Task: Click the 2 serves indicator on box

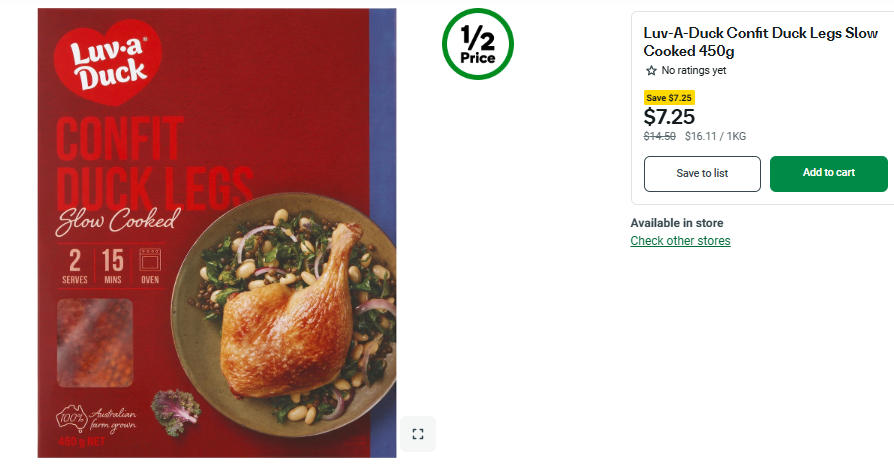Action: (75, 266)
